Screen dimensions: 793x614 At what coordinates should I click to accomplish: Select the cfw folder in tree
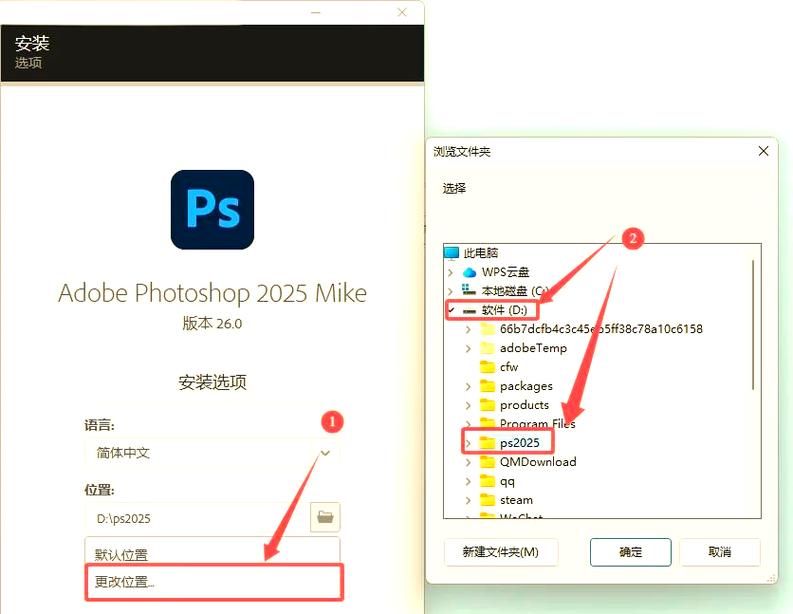(x=508, y=367)
